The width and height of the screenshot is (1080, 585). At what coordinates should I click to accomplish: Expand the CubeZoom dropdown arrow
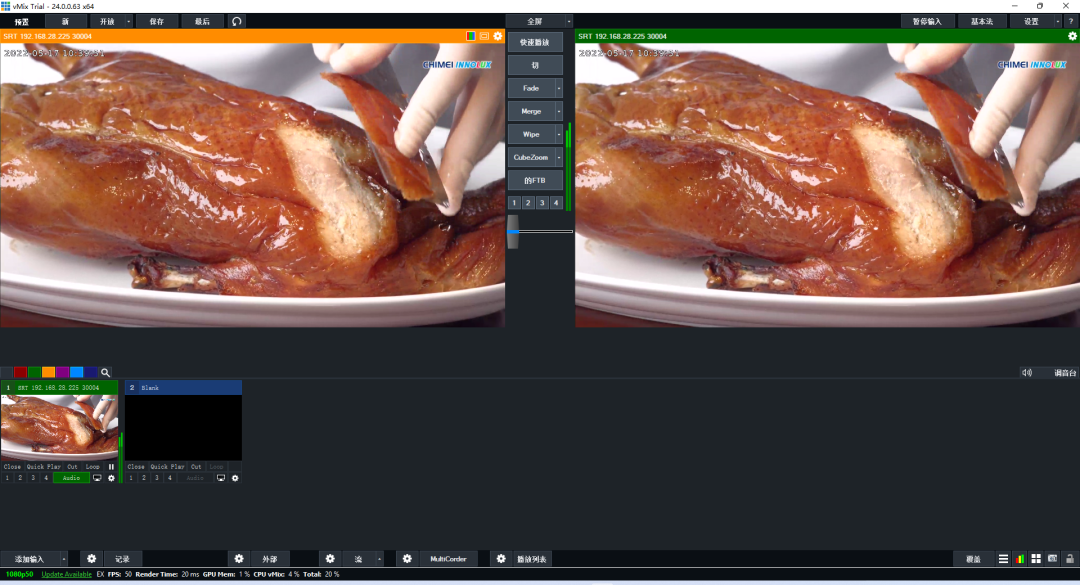click(x=559, y=157)
